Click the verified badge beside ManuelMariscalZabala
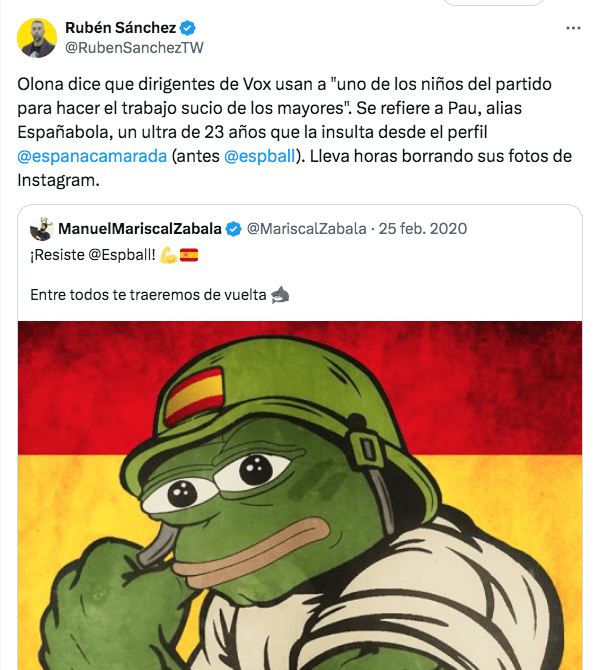Viewport: 599px width, 670px height. click(x=233, y=229)
